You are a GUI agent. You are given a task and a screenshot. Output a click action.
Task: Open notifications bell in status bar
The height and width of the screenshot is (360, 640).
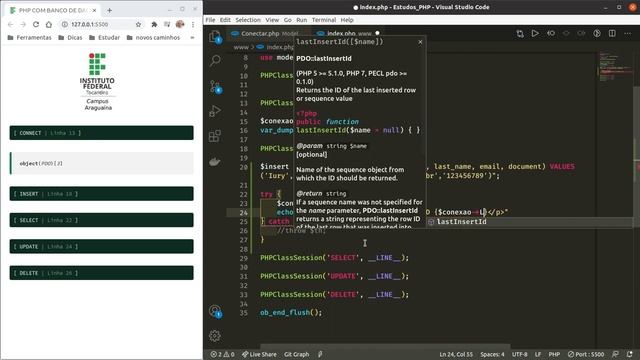point(630,354)
